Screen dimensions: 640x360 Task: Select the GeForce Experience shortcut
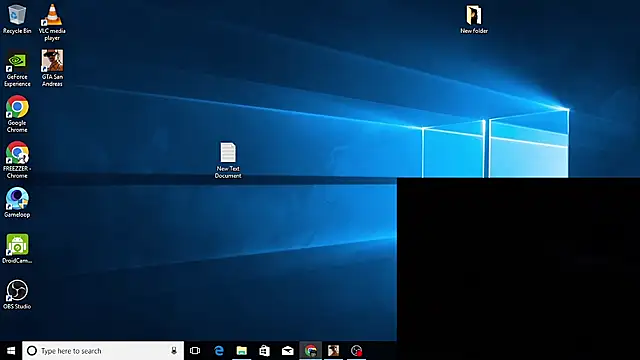pos(17,69)
